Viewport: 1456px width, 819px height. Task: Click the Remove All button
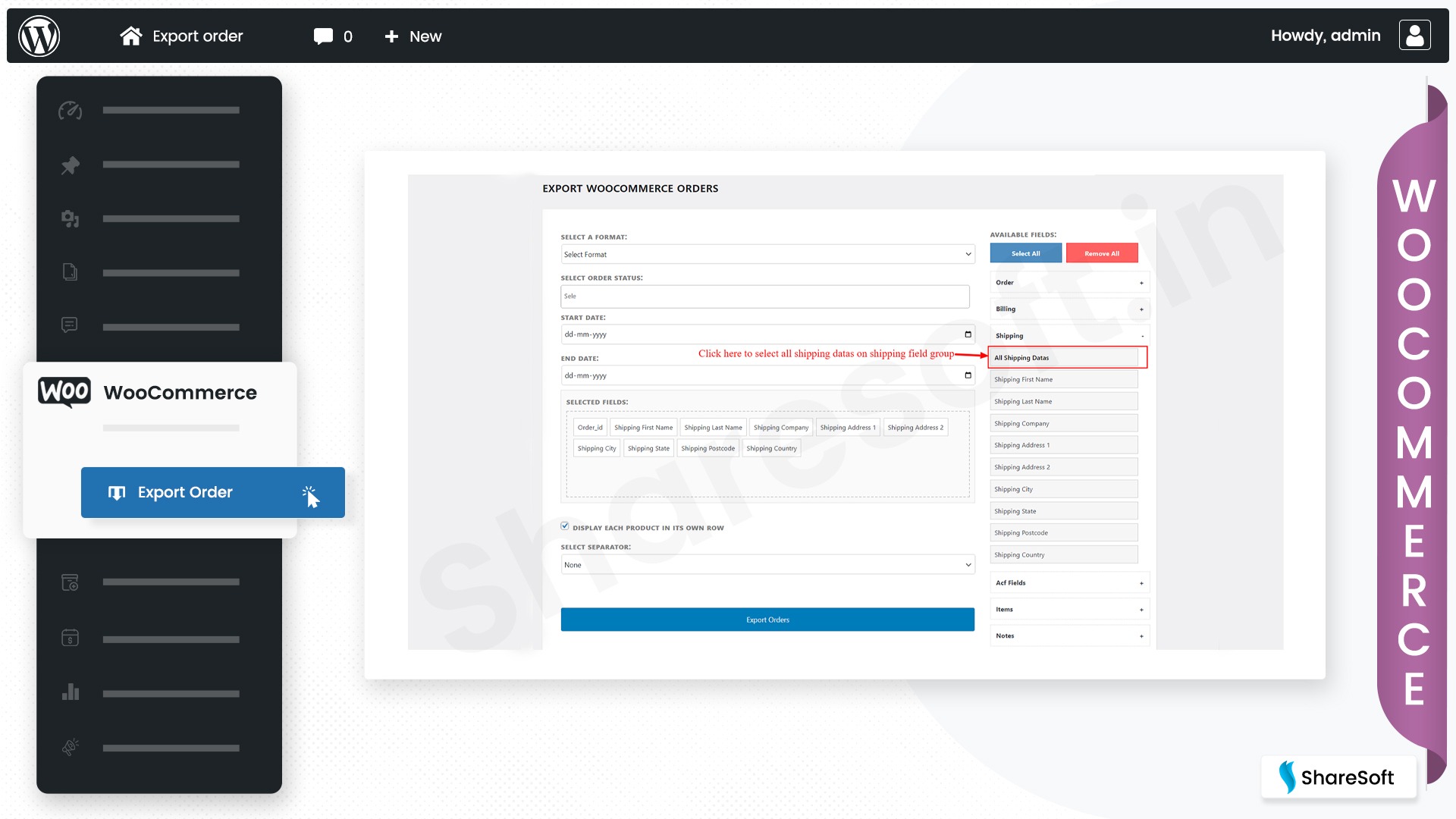coord(1102,253)
